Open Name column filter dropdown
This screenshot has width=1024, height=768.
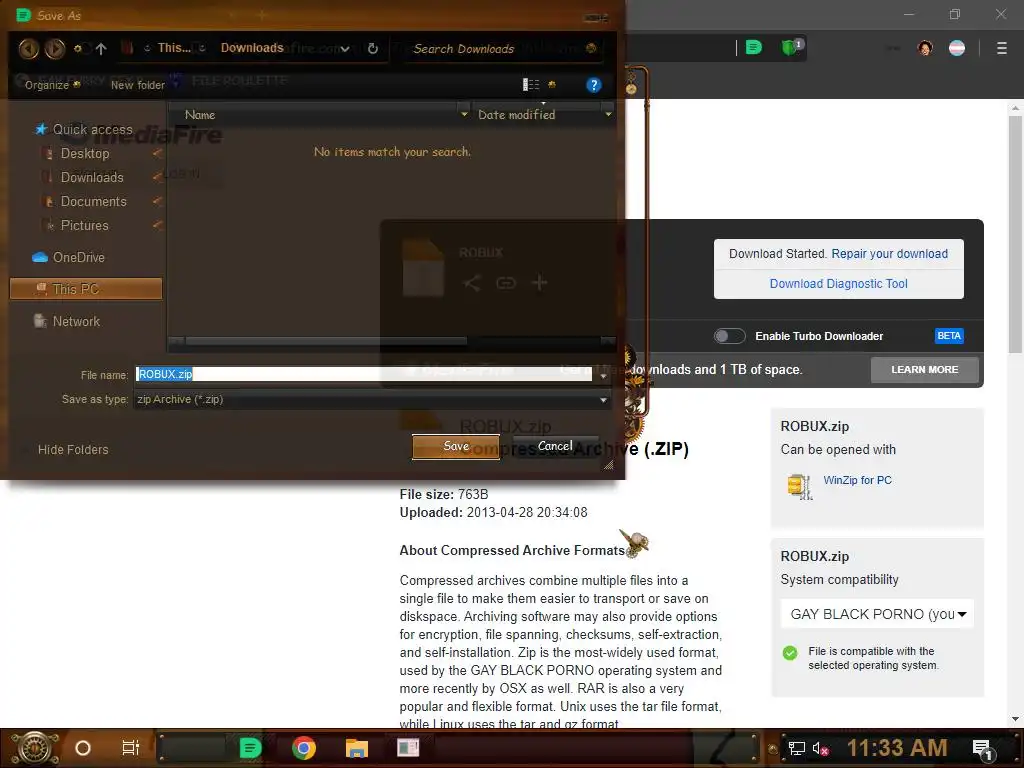click(464, 114)
